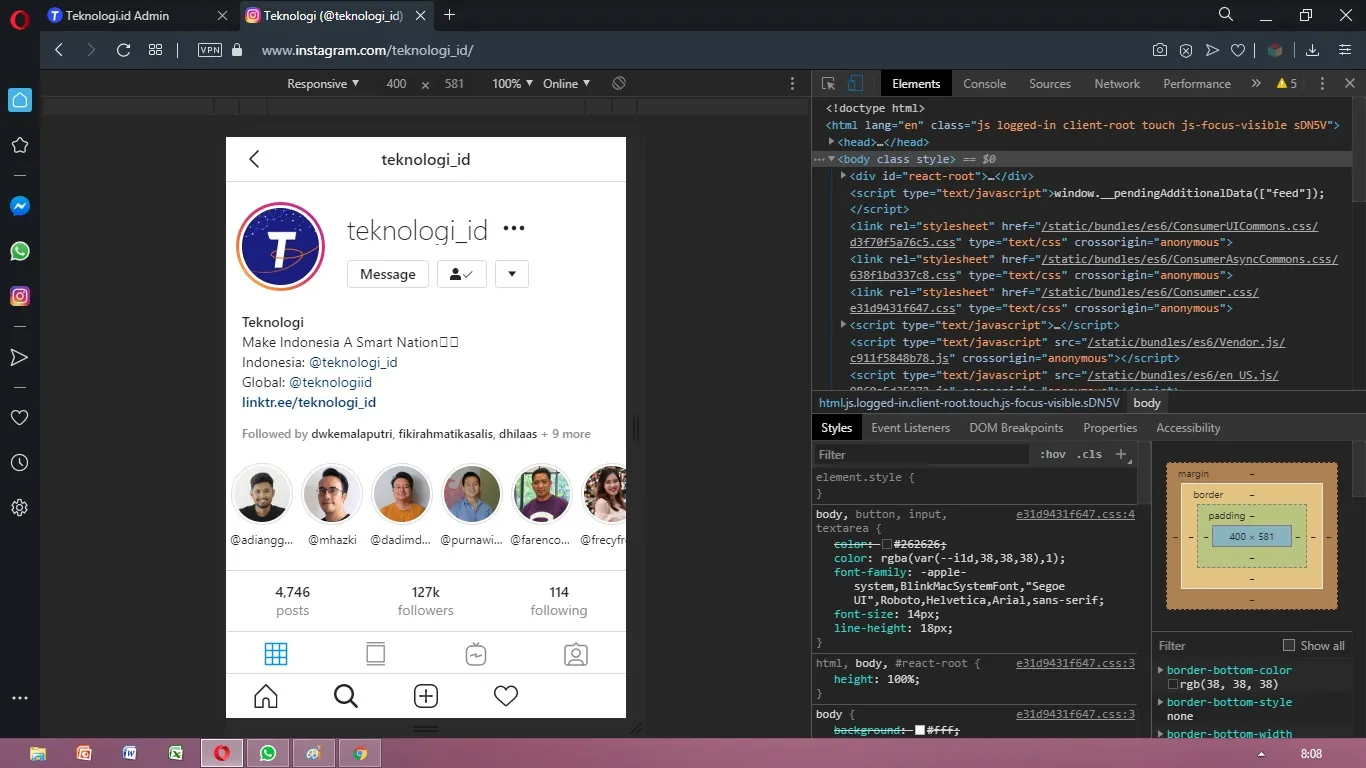Switch to the tagged photos tab icon
This screenshot has width=1366, height=768.
(x=575, y=654)
